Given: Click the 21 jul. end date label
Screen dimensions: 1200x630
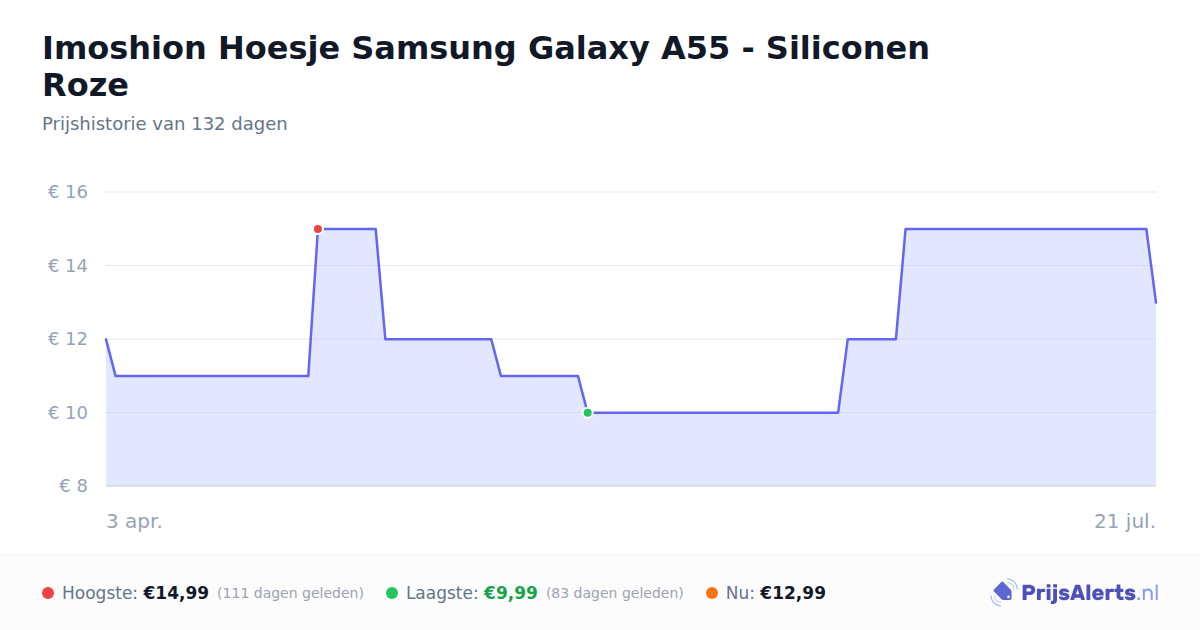Looking at the screenshot, I should [x=1125, y=522].
